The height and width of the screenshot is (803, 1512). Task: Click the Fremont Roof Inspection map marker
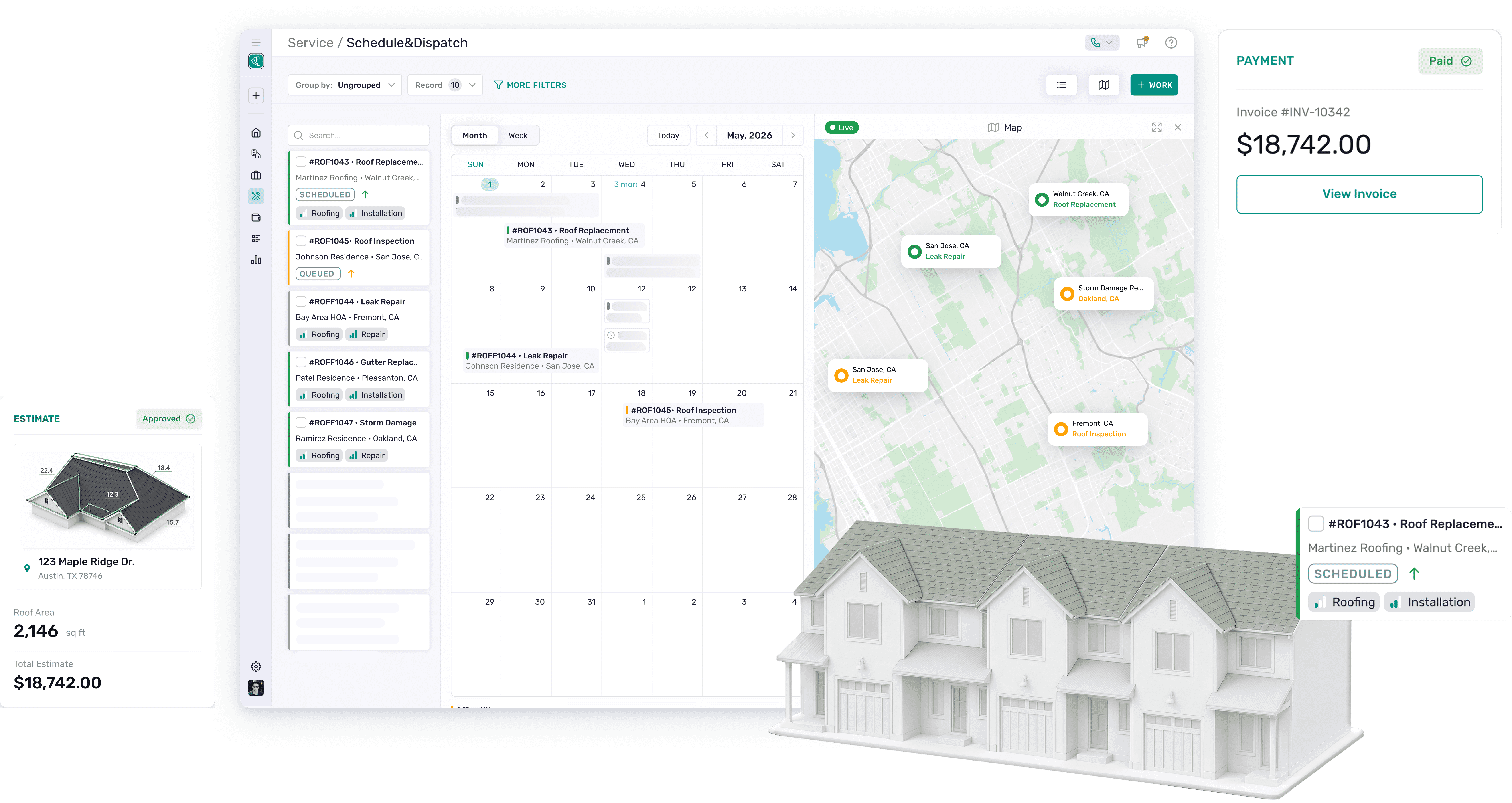pyautogui.click(x=1097, y=429)
